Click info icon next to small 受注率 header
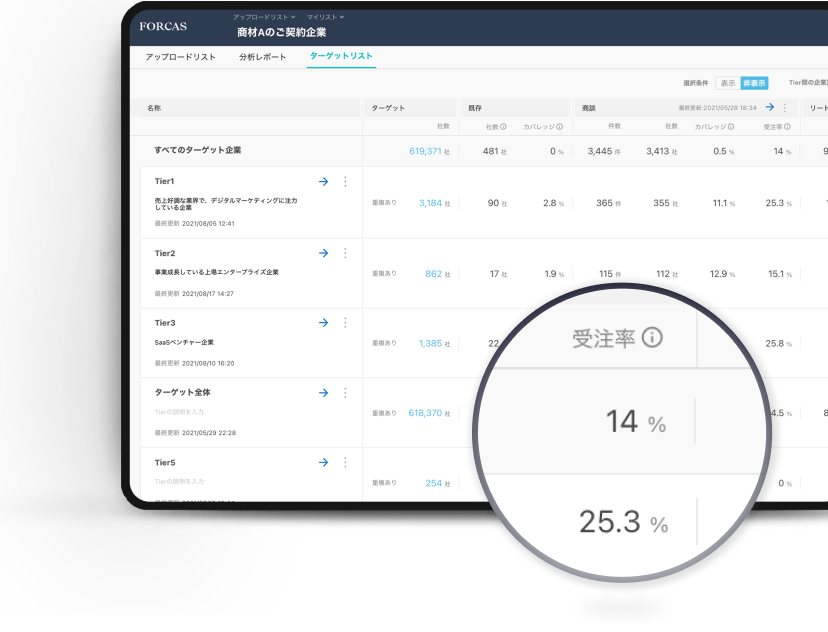Image resolution: width=828 pixels, height=632 pixels. coord(787,127)
